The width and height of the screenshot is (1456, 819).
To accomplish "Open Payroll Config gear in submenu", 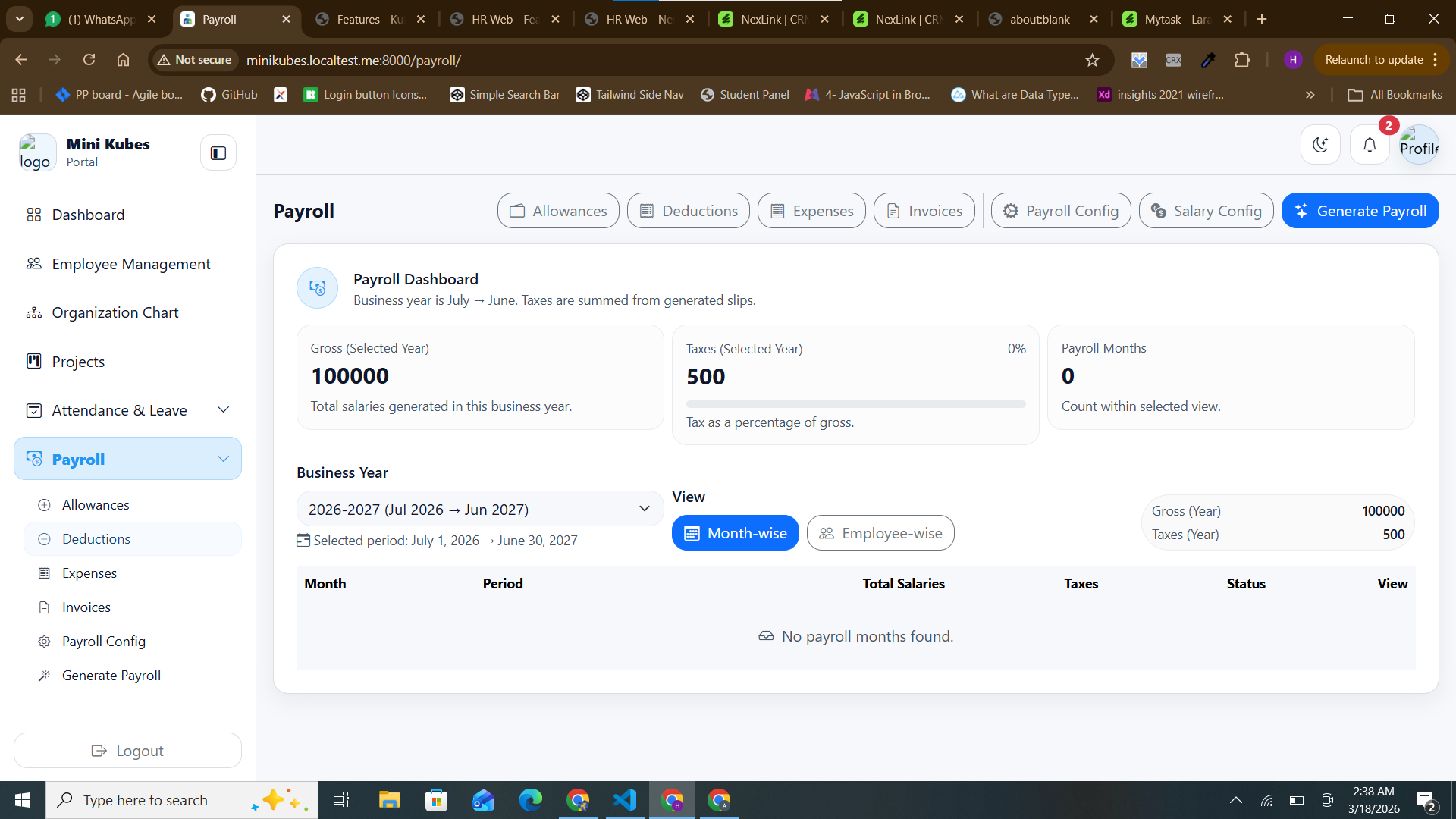I will 45,642.
